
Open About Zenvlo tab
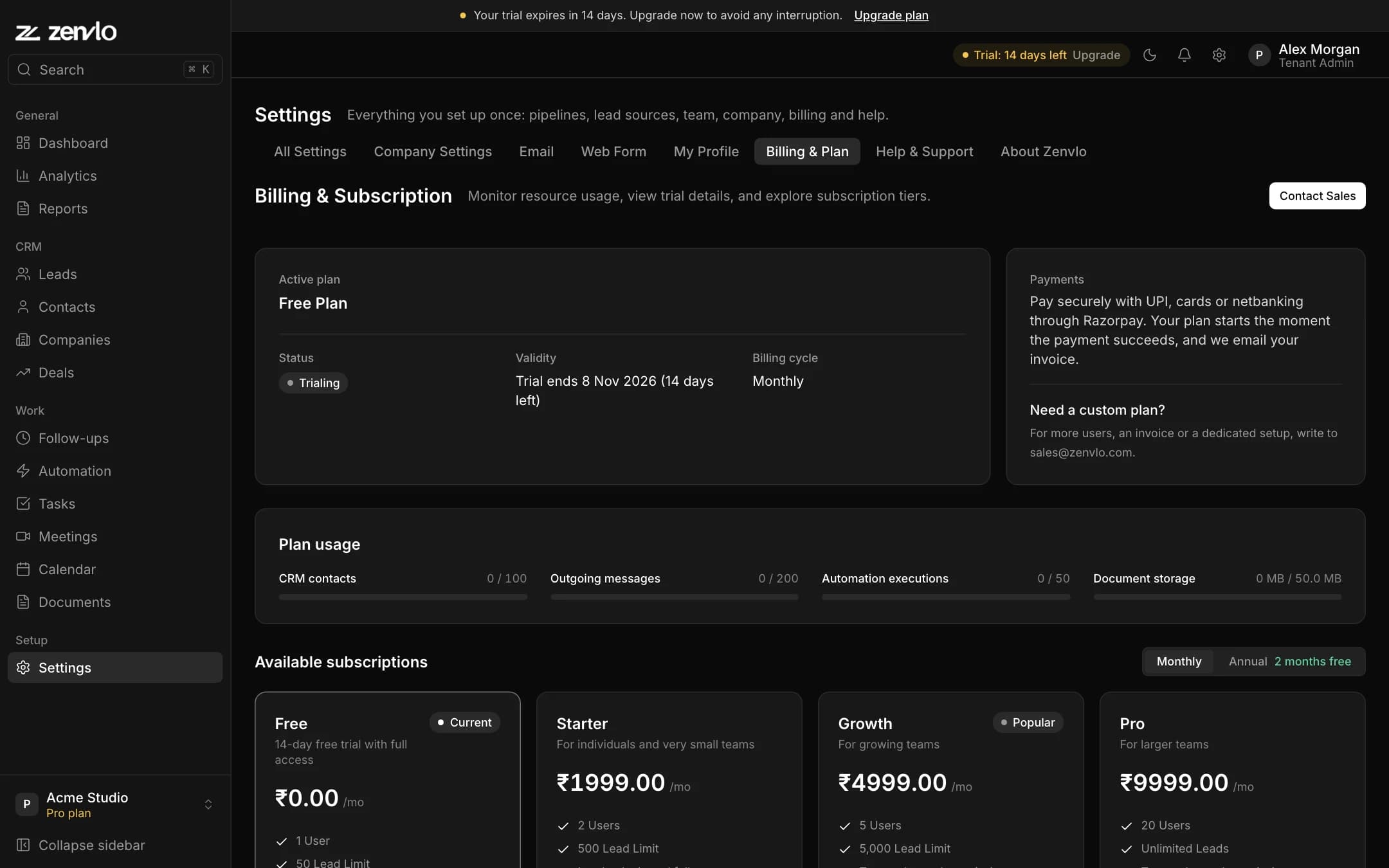[1043, 152]
